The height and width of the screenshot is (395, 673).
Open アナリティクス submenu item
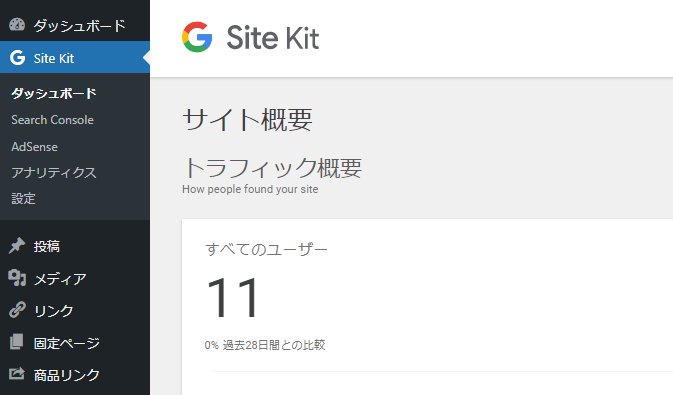pyautogui.click(x=54, y=173)
